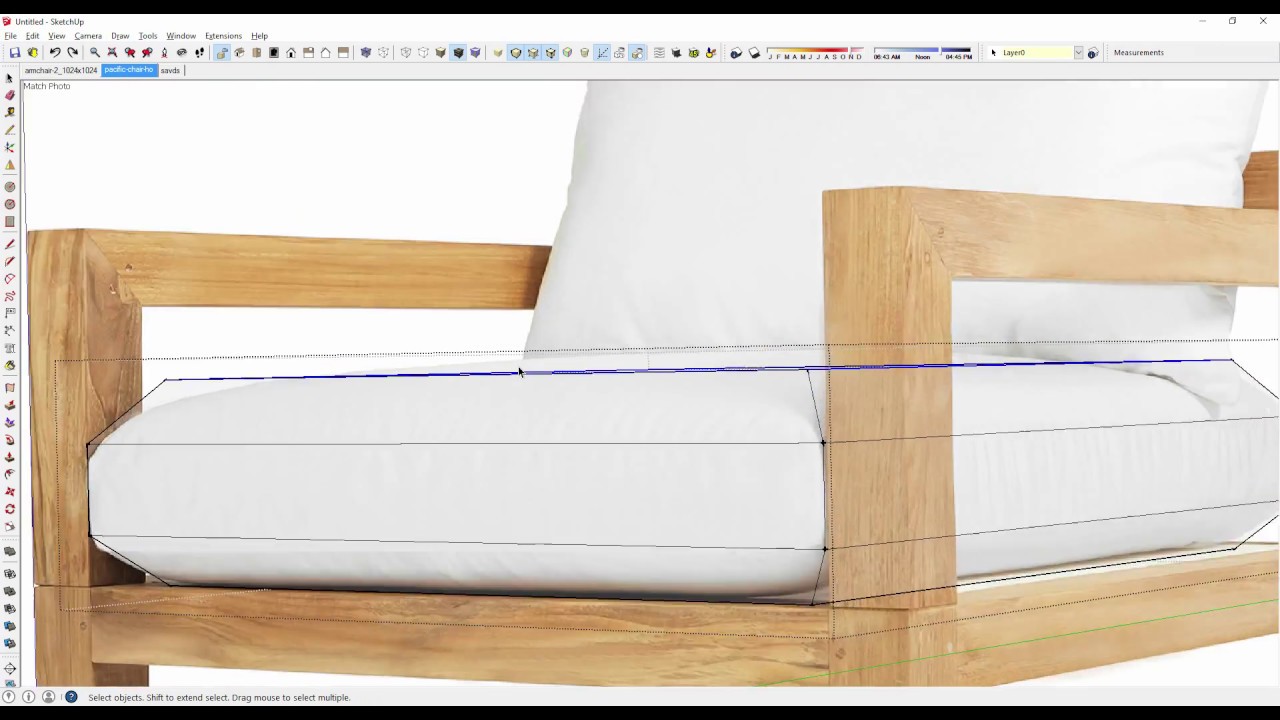Toggle Shadows display on or off
The width and height of the screenshot is (1280, 720).
[x=754, y=53]
